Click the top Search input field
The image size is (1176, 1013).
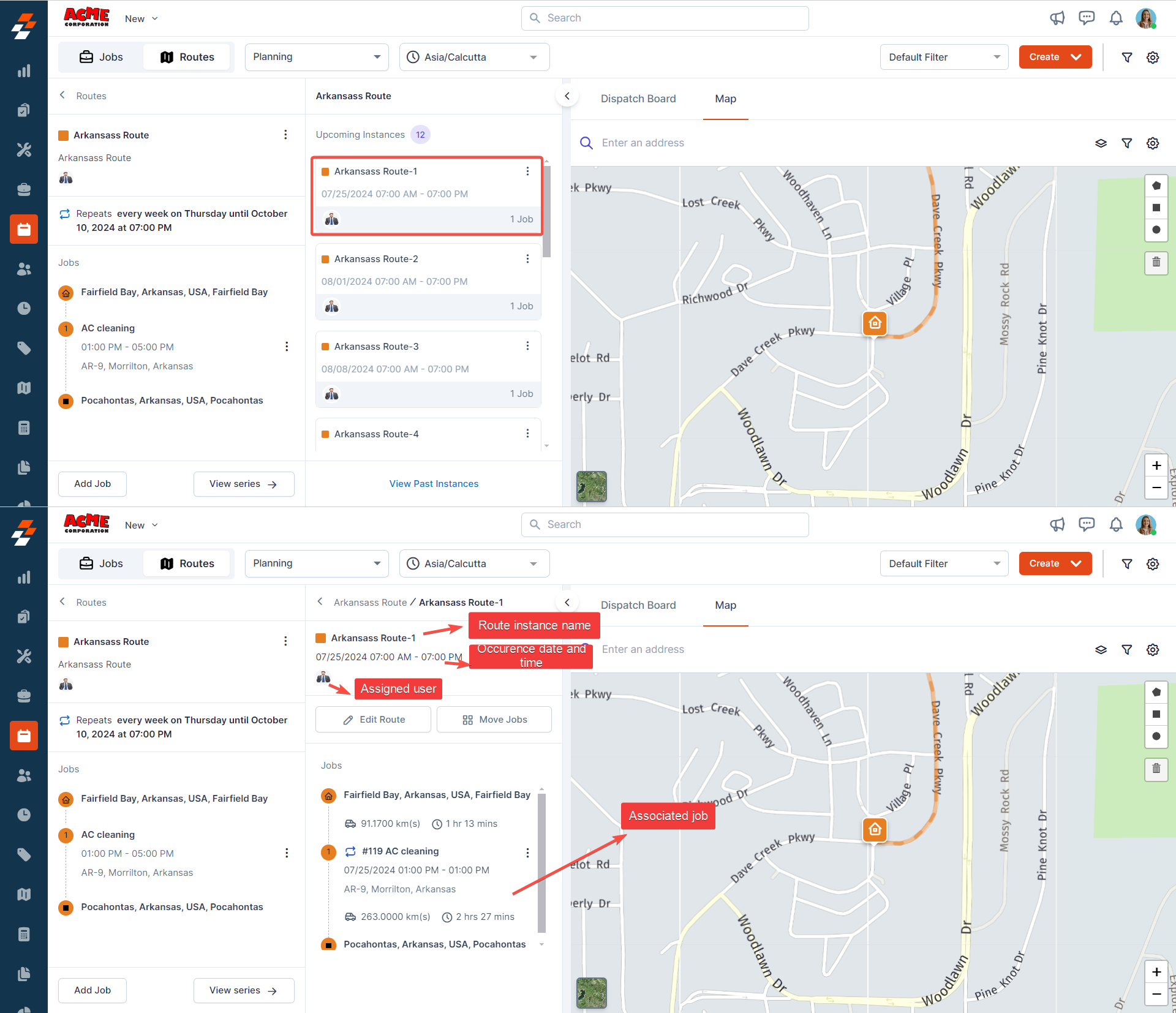pyautogui.click(x=665, y=18)
